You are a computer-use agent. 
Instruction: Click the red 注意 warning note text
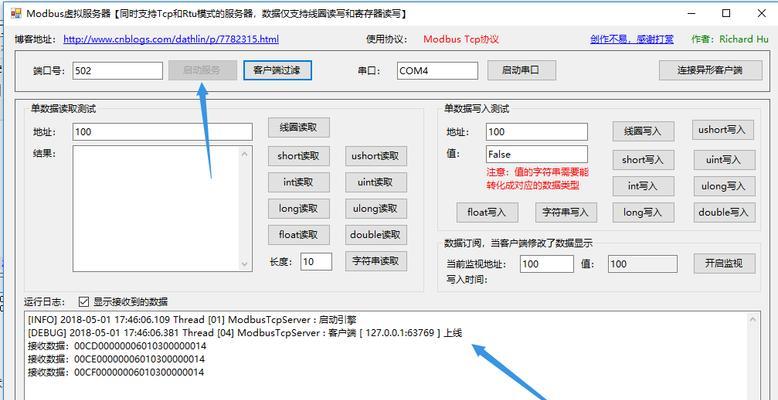538,179
